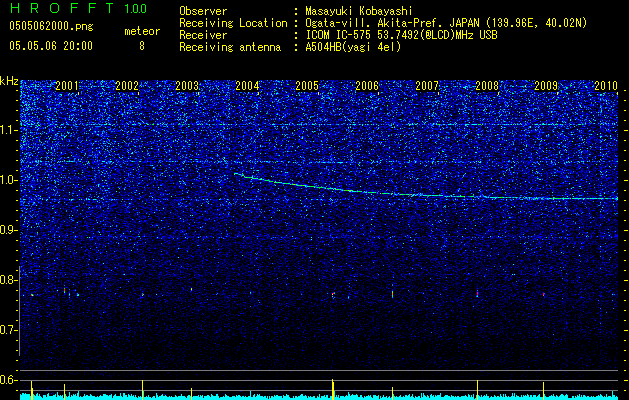This screenshot has height=400, width=629.
Task: Click the kHz axis unit label
Action: pyautogui.click(x=9, y=81)
